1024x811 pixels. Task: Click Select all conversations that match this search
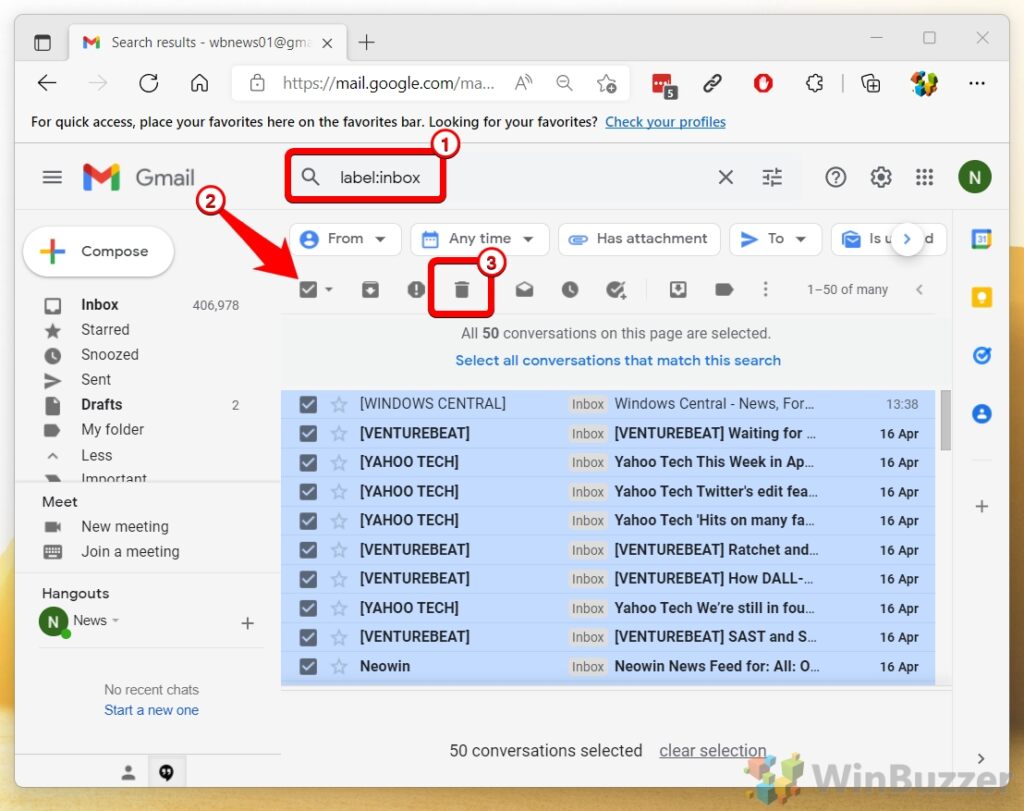click(618, 360)
